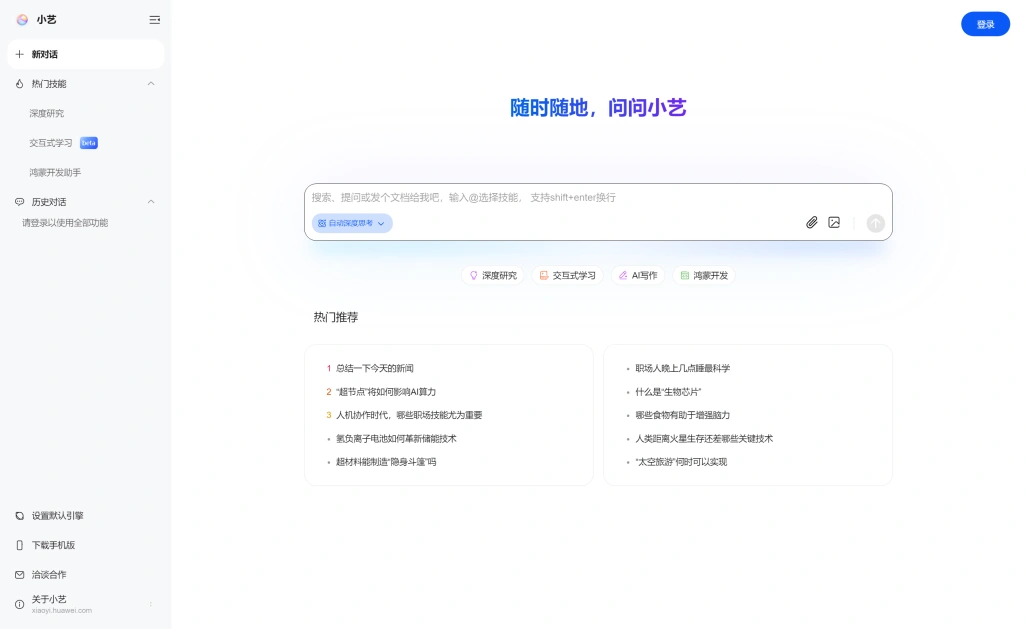Click the 登录 login button
Viewport: 1025px width, 629px height.
(x=985, y=24)
